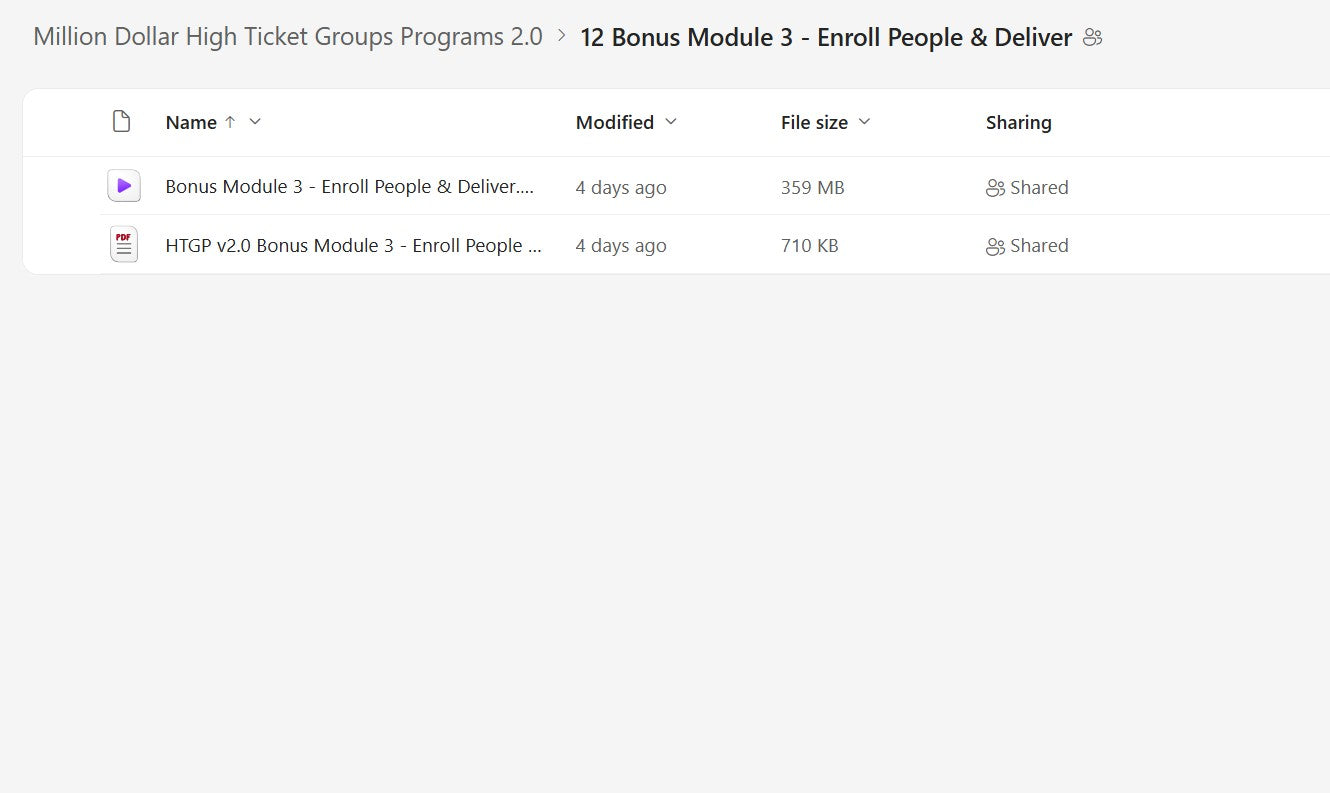1330x793 pixels.
Task: Select the current folder title in breadcrumb
Action: [x=826, y=37]
